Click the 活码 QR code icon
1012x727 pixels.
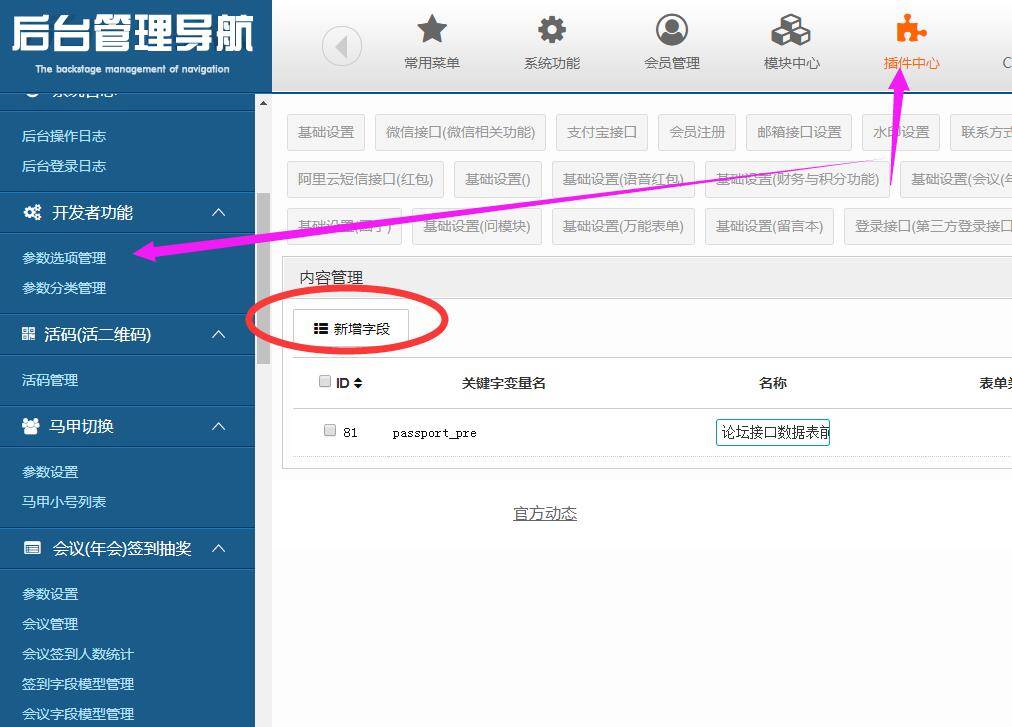coord(28,334)
